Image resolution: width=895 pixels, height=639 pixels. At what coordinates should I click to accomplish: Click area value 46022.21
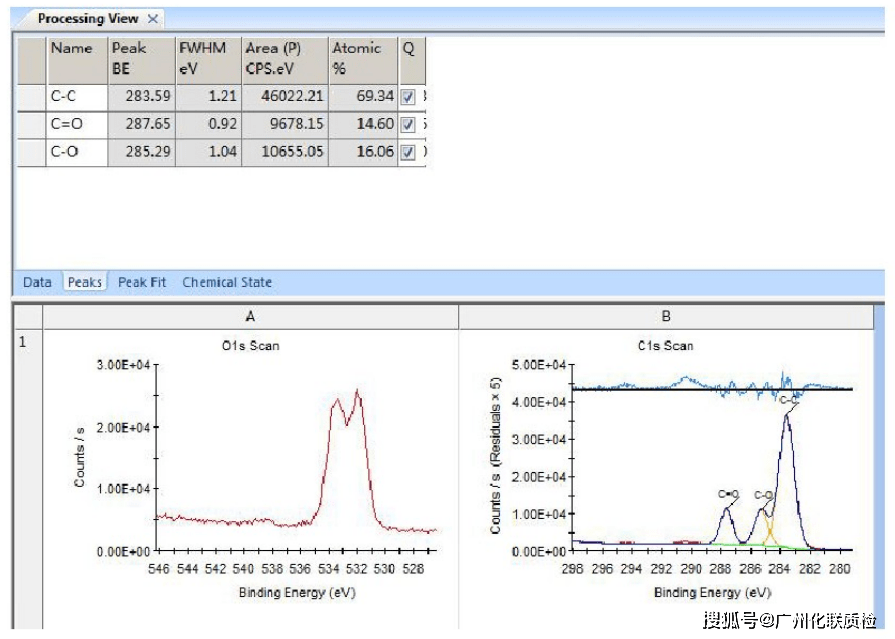(285, 97)
